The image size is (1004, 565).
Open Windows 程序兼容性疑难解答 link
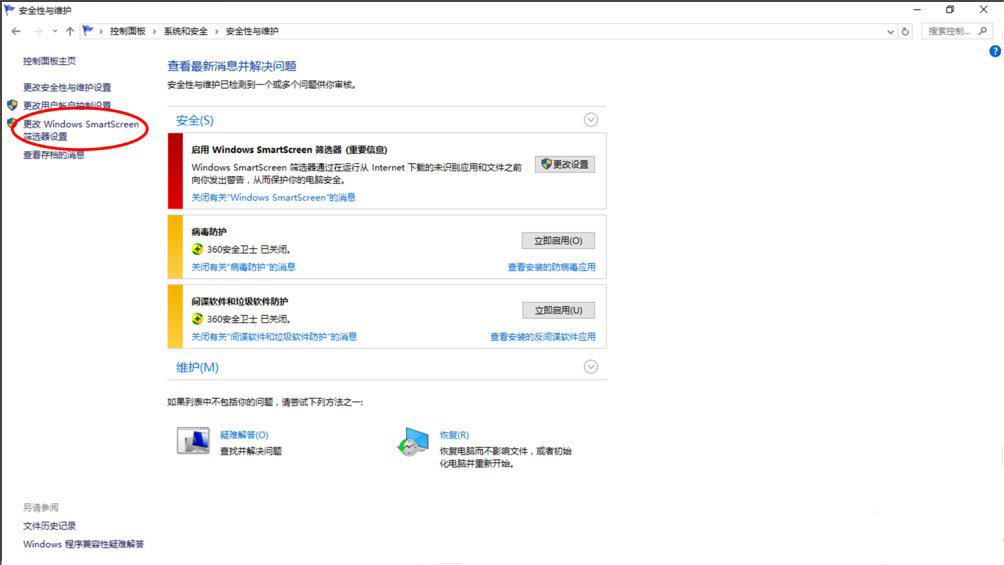83,545
